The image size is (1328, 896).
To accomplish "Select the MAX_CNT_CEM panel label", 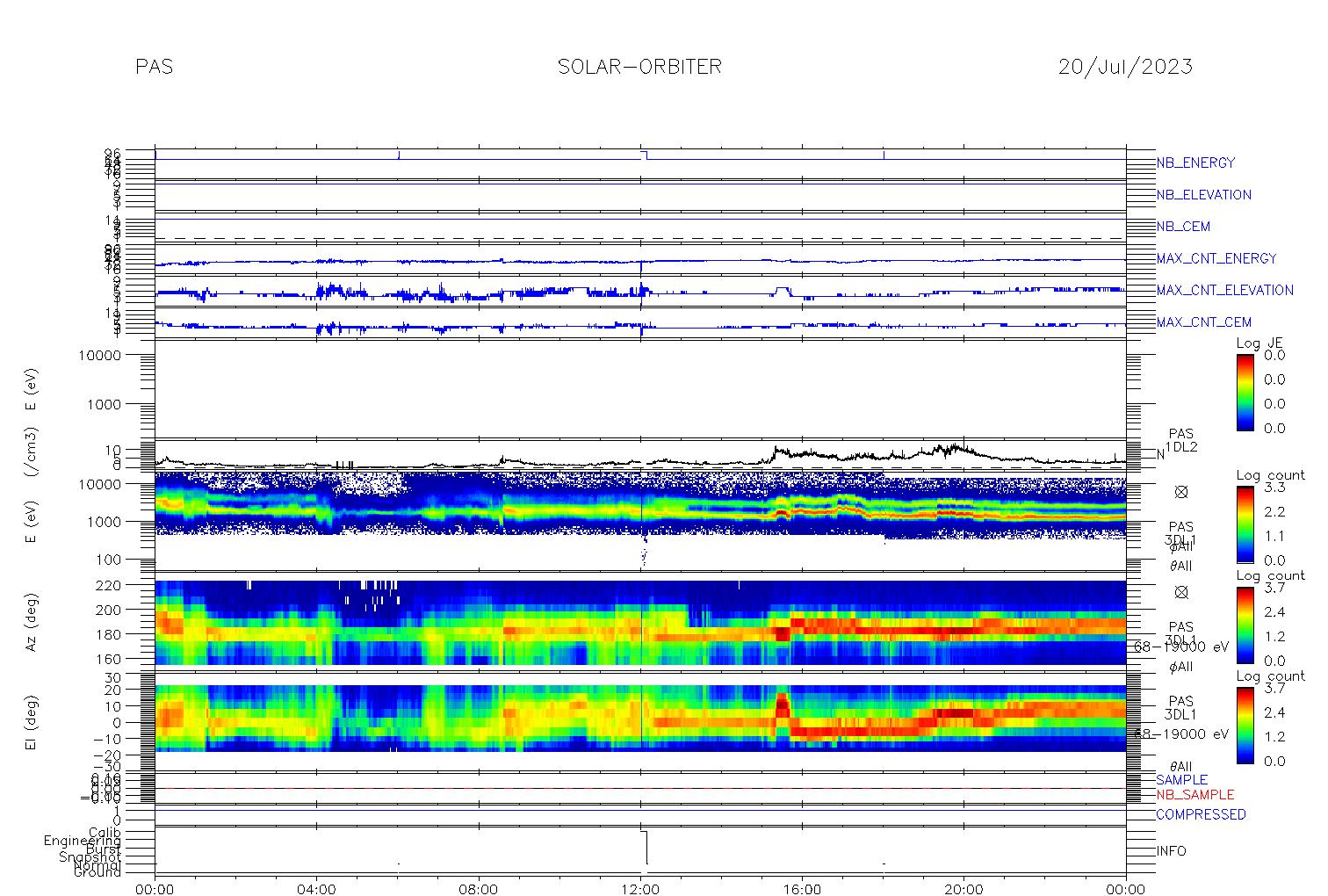I will (x=1203, y=322).
